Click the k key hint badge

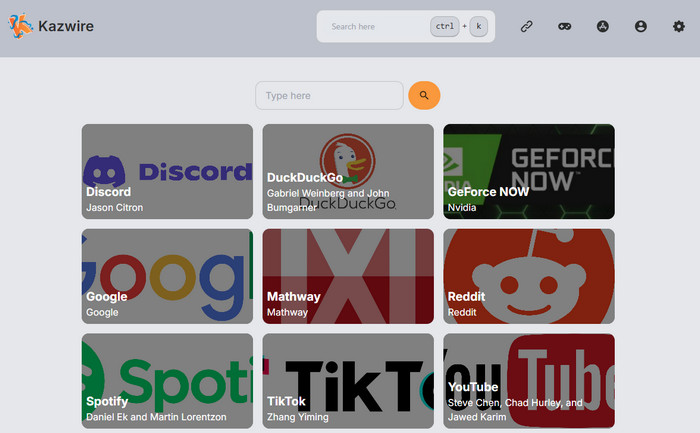click(x=479, y=26)
